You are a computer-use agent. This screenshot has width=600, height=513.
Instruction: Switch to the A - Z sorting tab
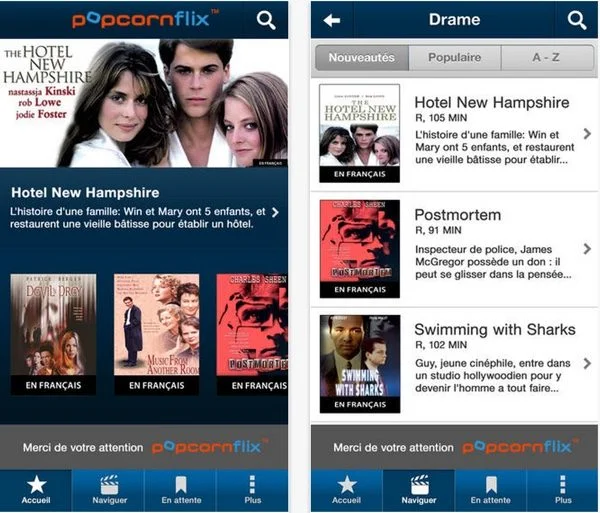(x=547, y=57)
